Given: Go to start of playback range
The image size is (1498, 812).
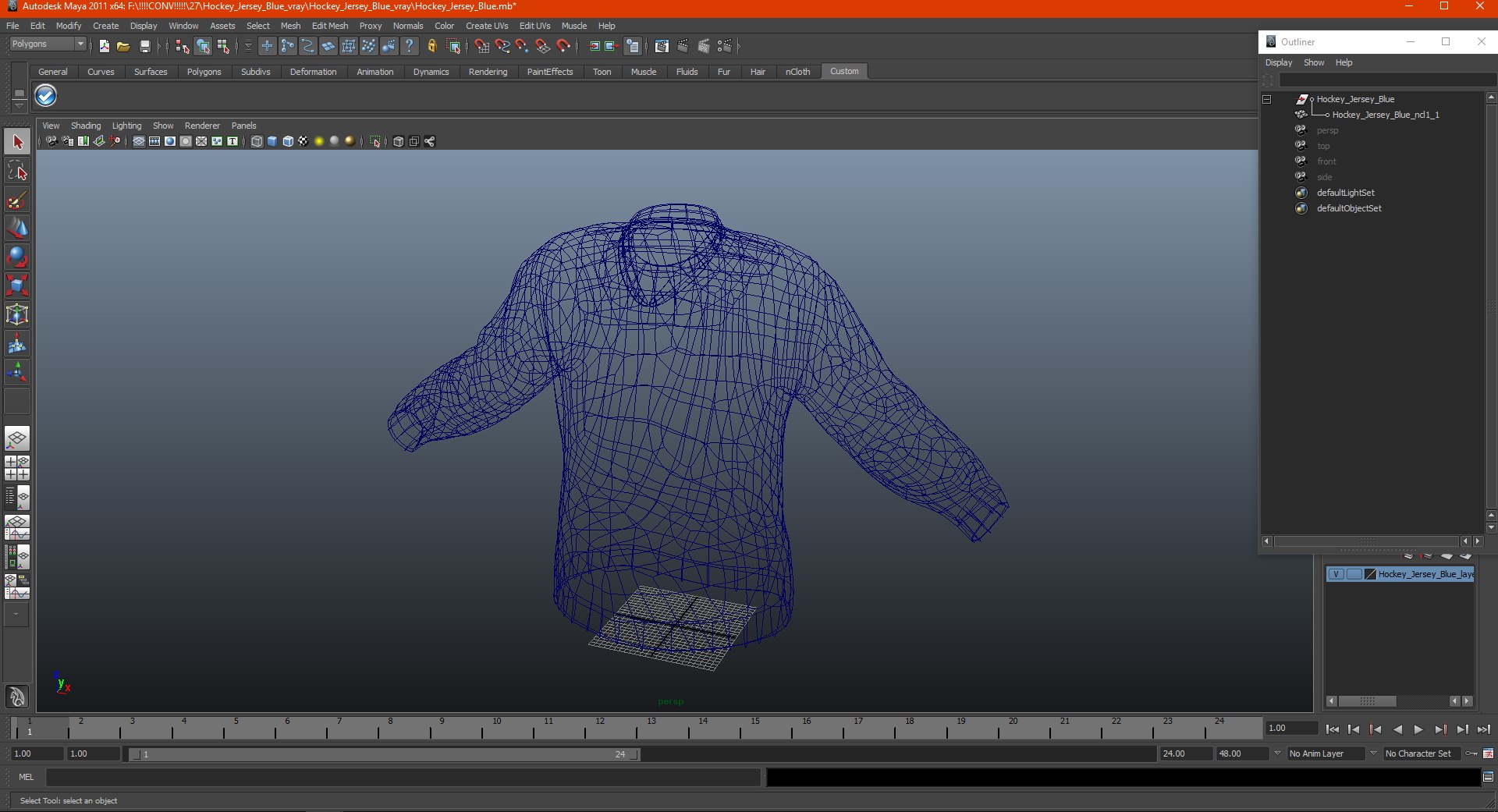Looking at the screenshot, I should 1333,729.
